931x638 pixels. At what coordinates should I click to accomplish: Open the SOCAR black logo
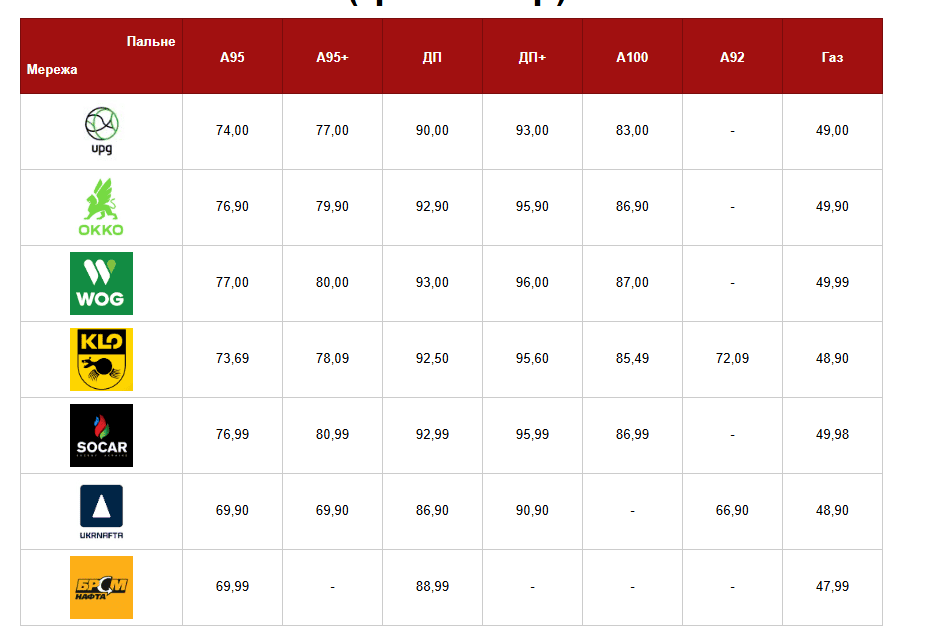tap(101, 435)
